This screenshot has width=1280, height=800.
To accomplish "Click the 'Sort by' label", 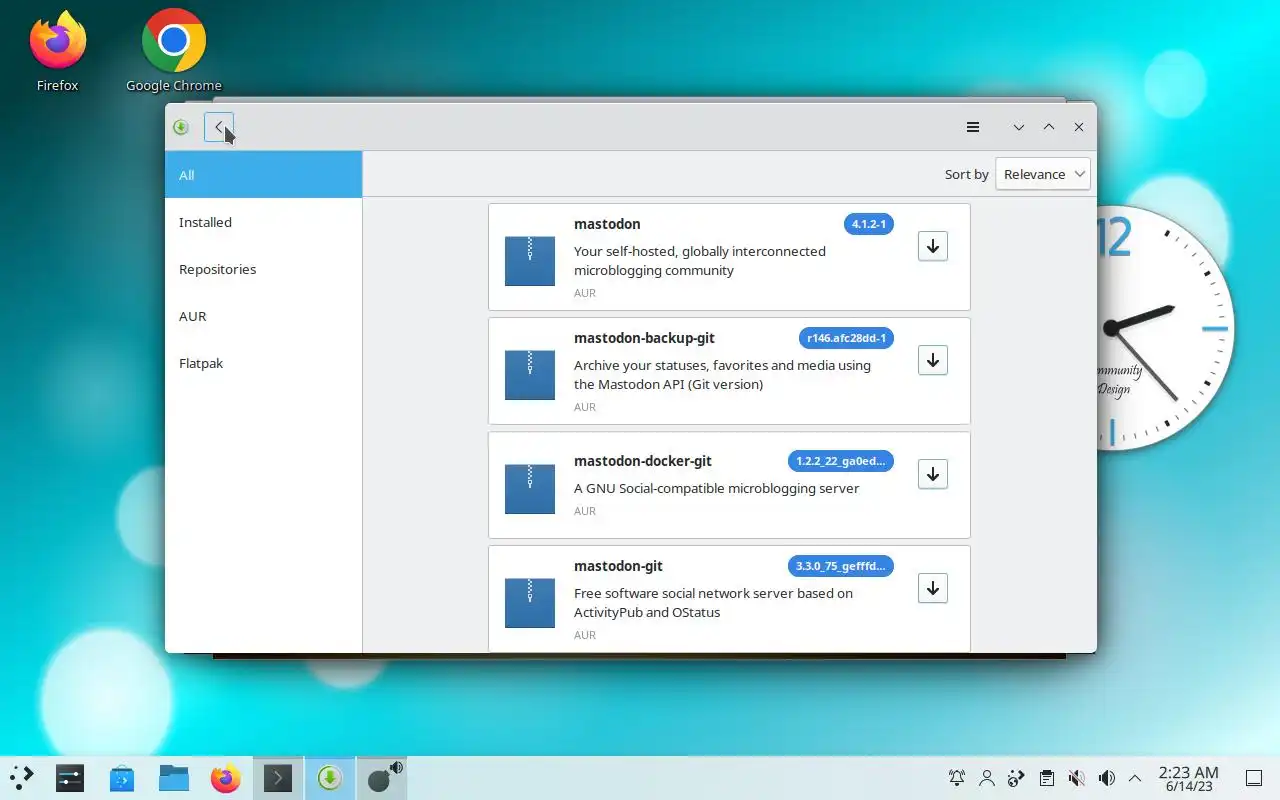I will coord(967,174).
